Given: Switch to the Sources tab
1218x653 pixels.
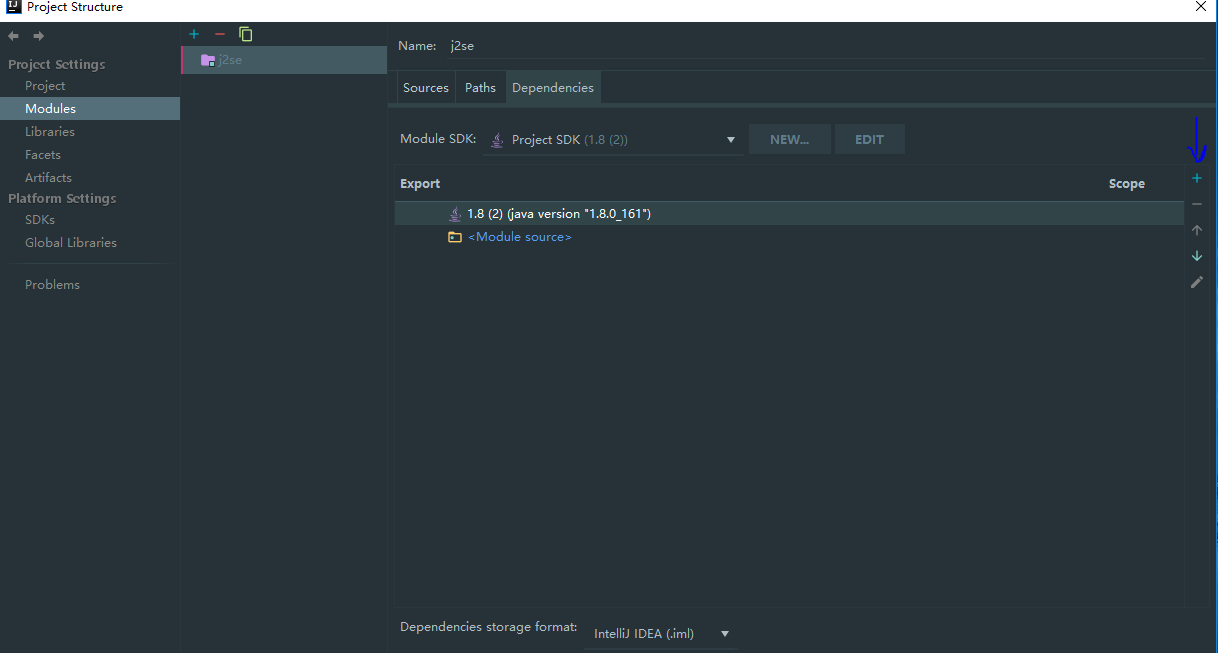Looking at the screenshot, I should 426,88.
